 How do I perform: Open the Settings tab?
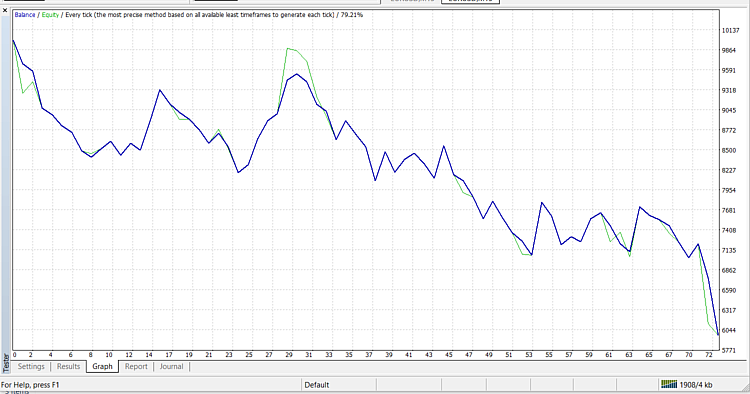(x=31, y=367)
